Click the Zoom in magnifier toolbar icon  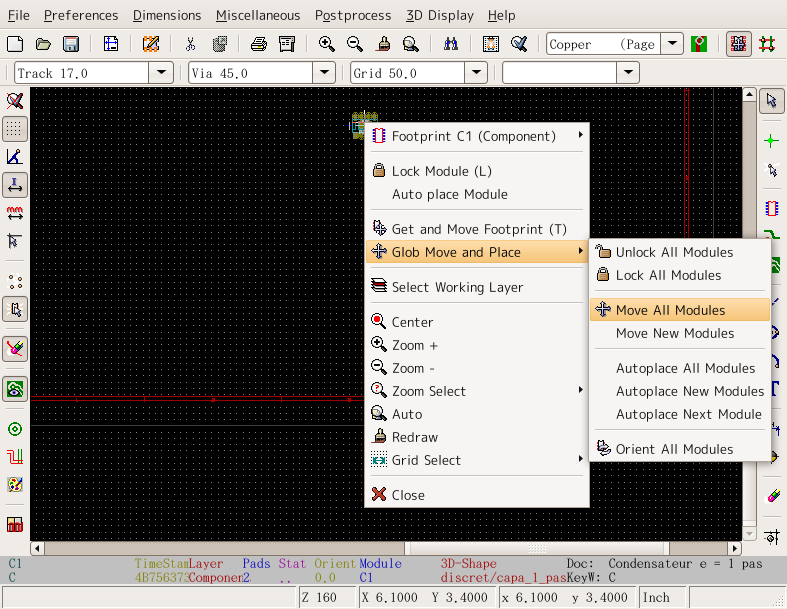coord(326,44)
